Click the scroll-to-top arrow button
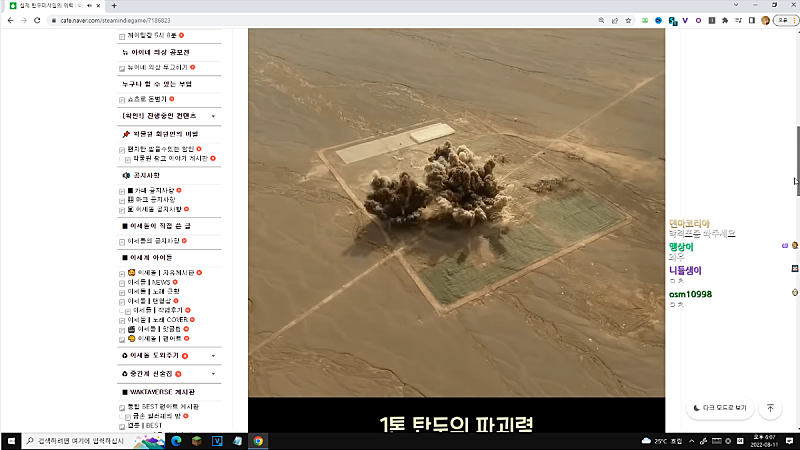The height and width of the screenshot is (450, 800). click(x=770, y=408)
